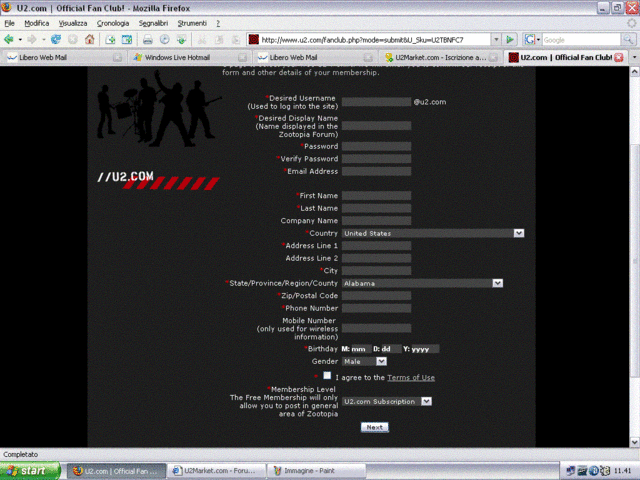Switch to the U2Market.com Iscrizione tab
This screenshot has width=640, height=480.
[440, 58]
